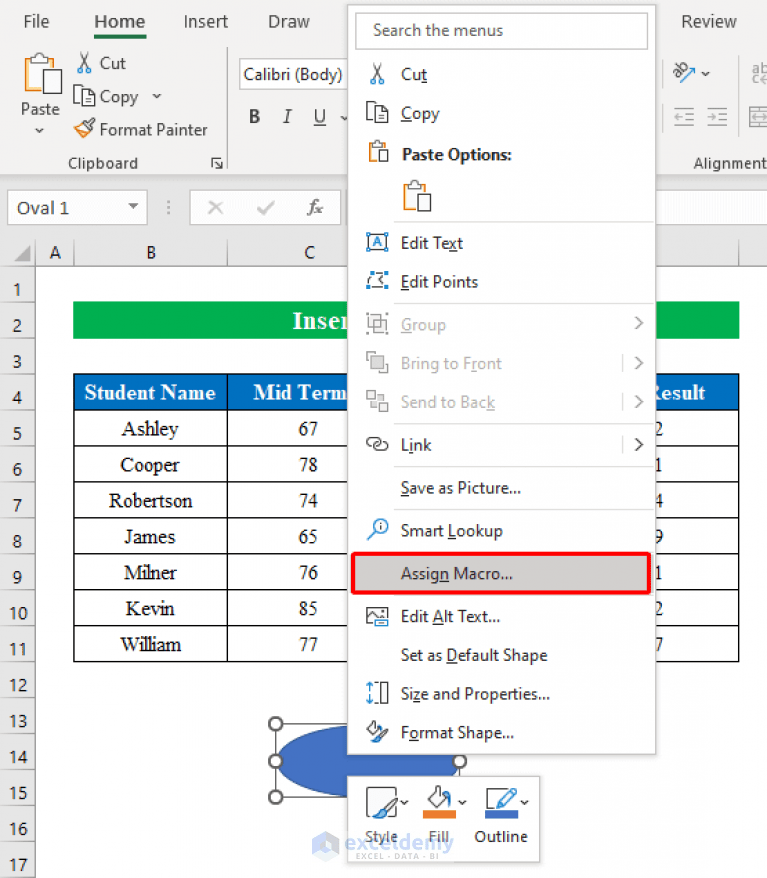Expand Group submenu arrow

(x=639, y=323)
